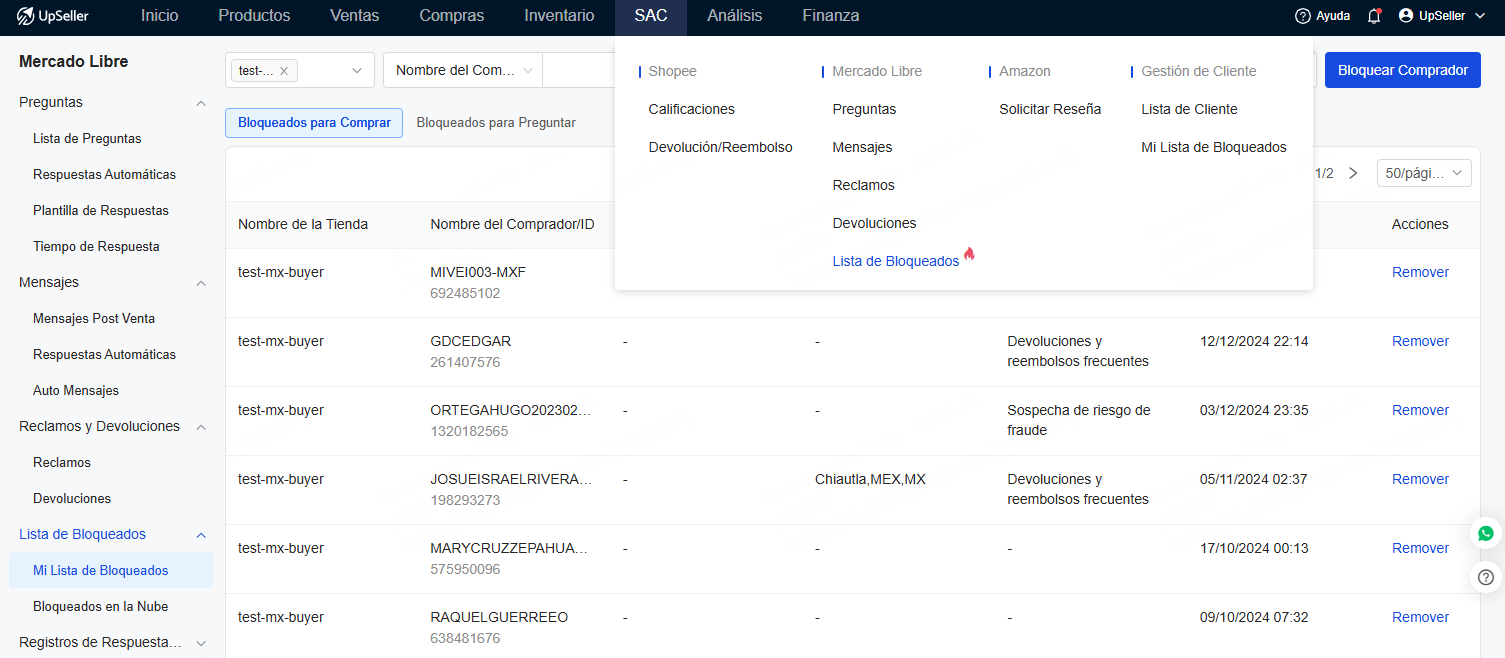Open Lista de Preguntas in sidebar

click(x=87, y=139)
